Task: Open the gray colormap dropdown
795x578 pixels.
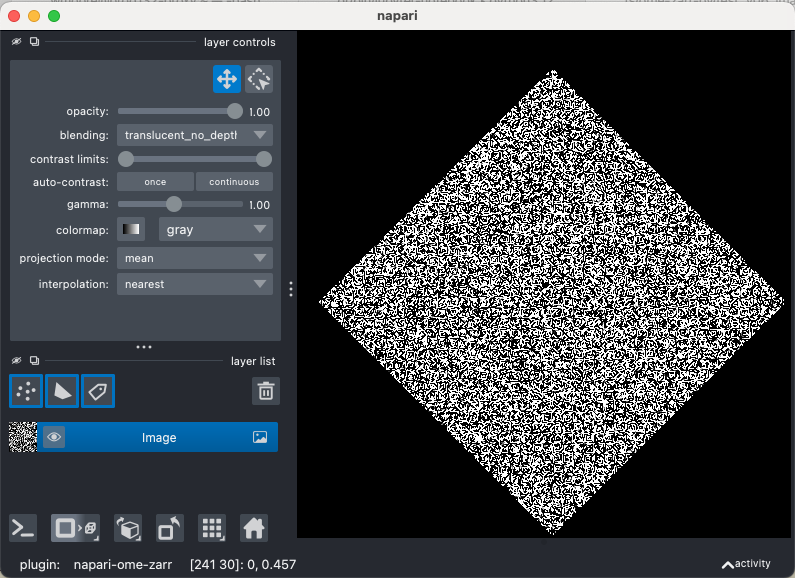Action: pos(215,230)
